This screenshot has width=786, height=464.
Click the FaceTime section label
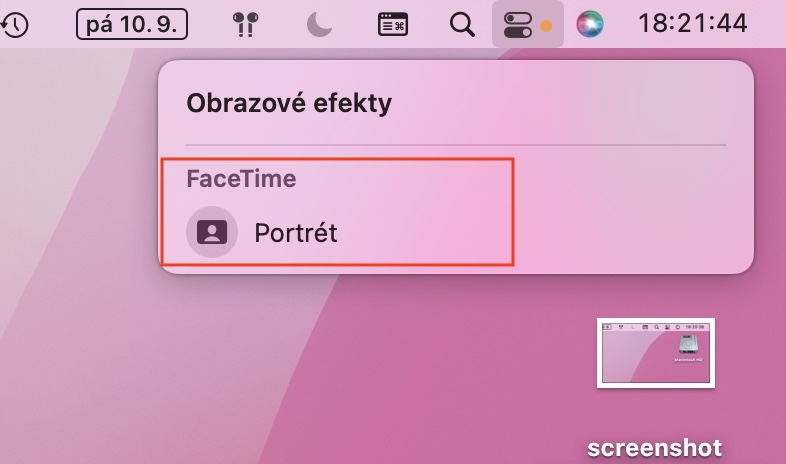241,179
